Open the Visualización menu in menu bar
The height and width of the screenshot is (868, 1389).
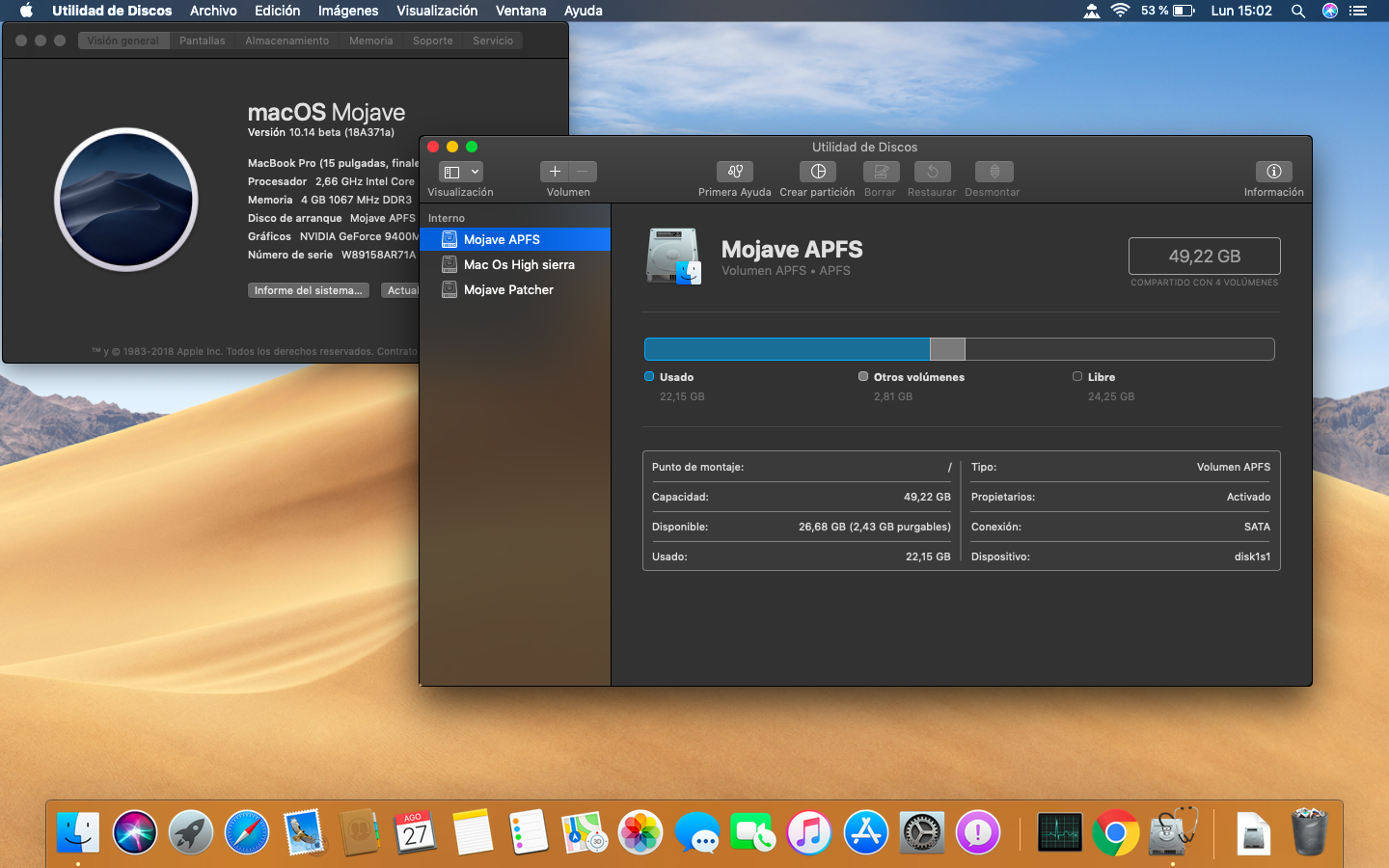tap(437, 11)
